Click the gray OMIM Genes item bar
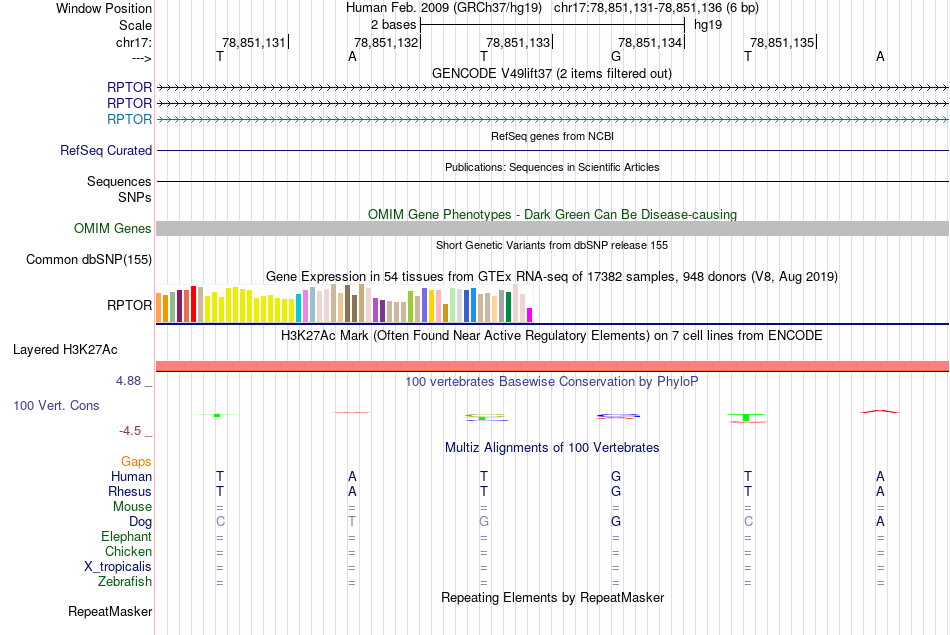The image size is (950, 635). [553, 228]
